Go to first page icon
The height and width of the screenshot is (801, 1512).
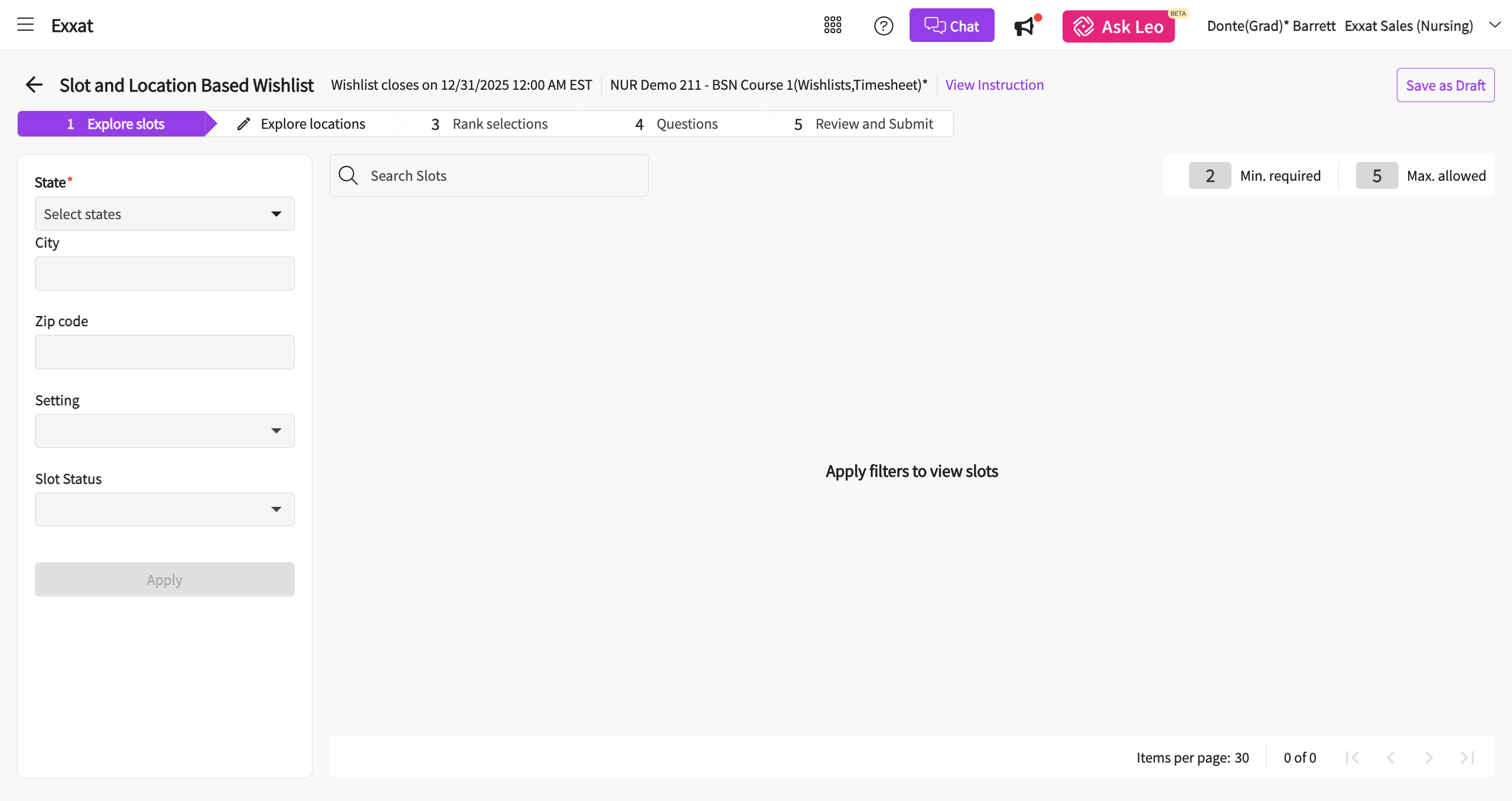click(x=1352, y=757)
